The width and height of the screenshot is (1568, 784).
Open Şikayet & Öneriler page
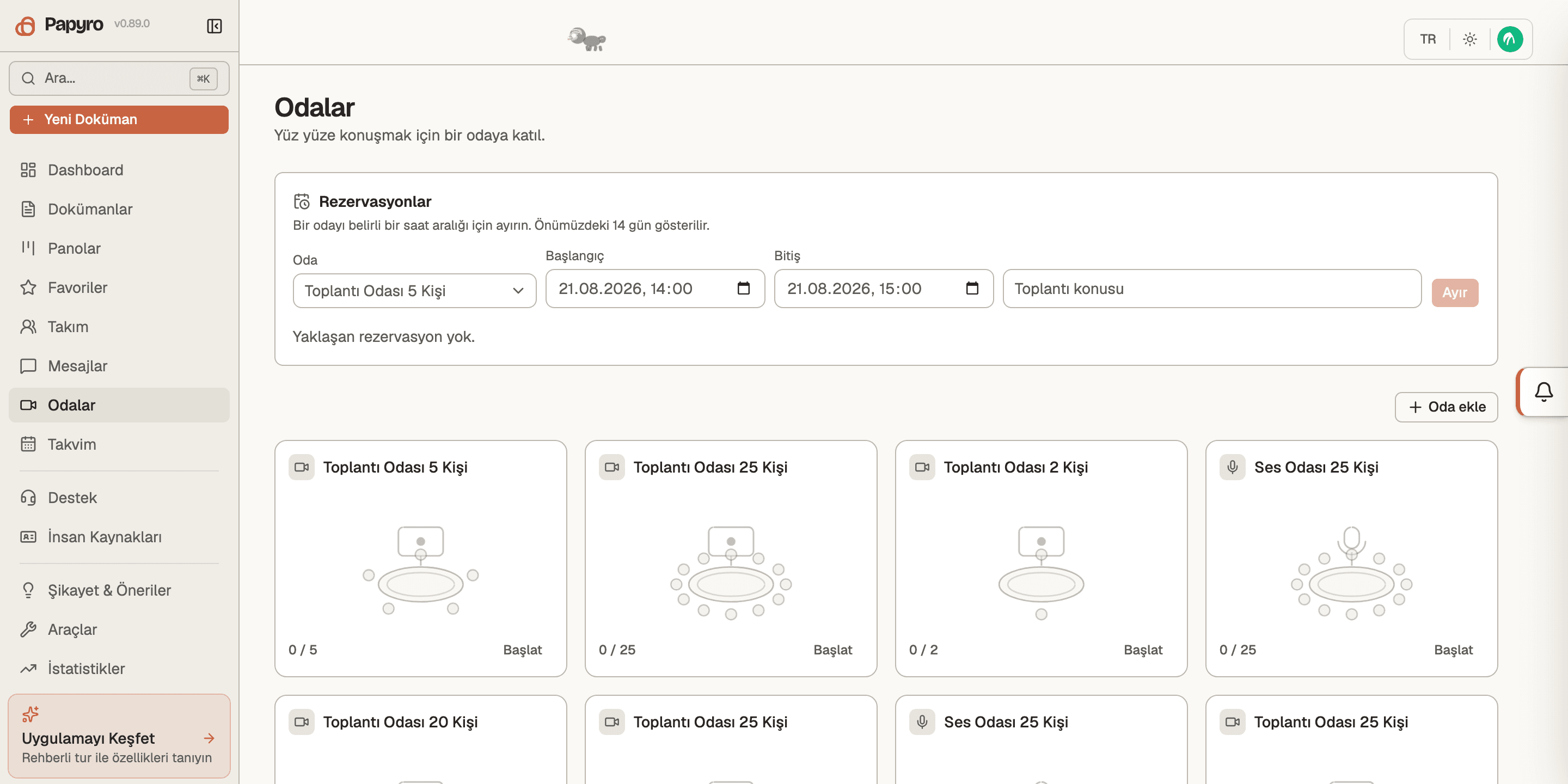point(119,590)
